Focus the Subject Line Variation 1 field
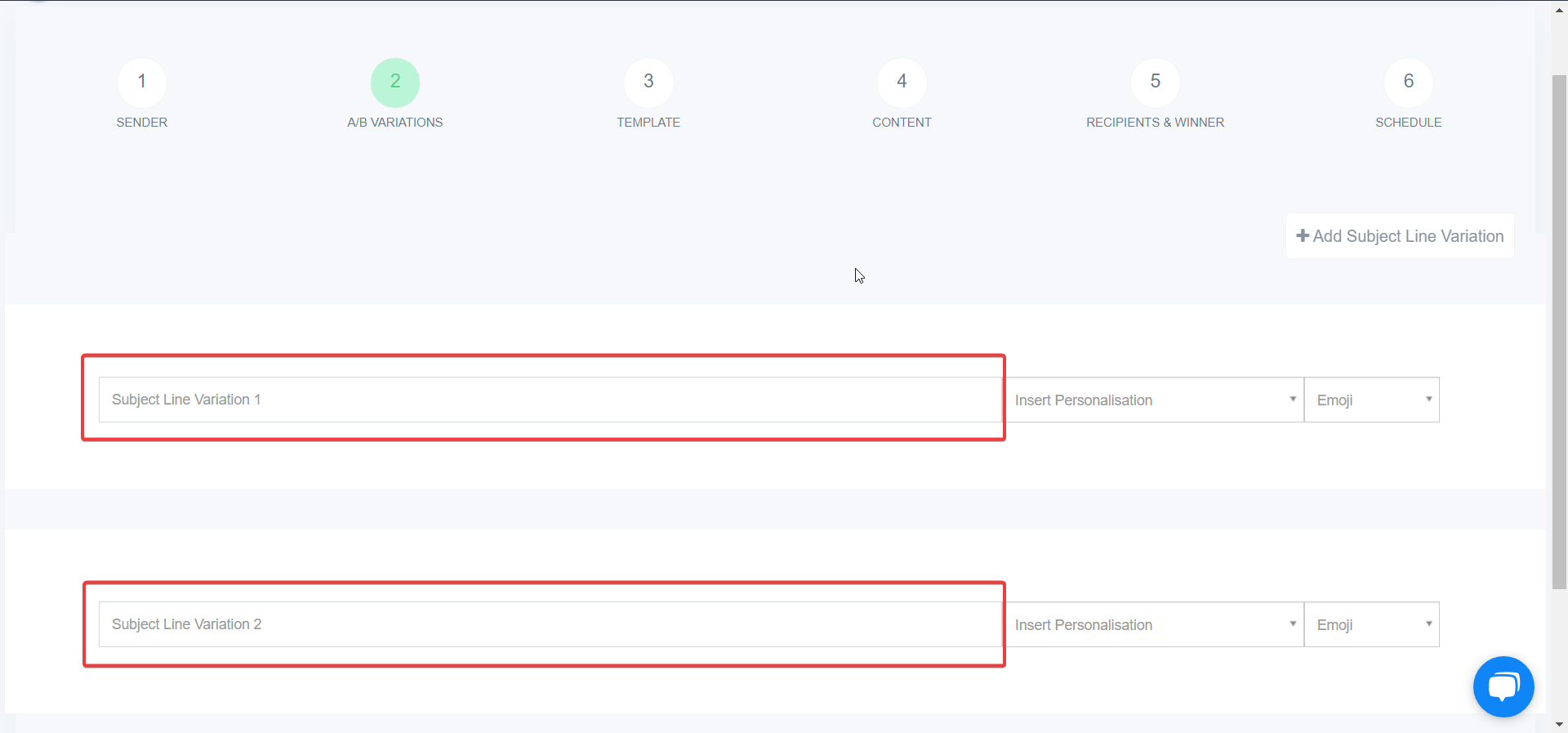This screenshot has height=733, width=1568. pyautogui.click(x=550, y=400)
